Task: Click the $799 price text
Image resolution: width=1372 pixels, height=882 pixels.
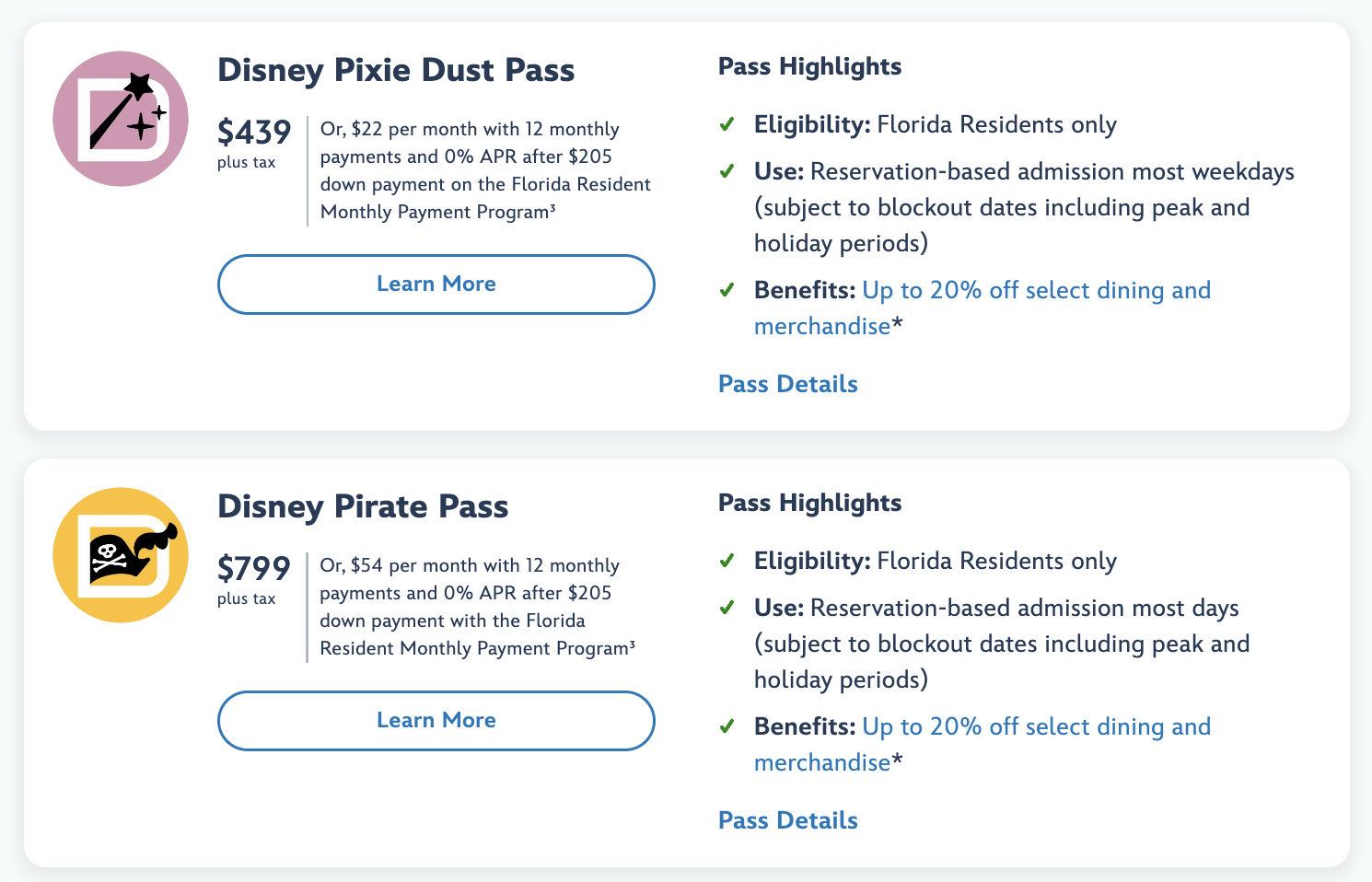Action: 254,569
